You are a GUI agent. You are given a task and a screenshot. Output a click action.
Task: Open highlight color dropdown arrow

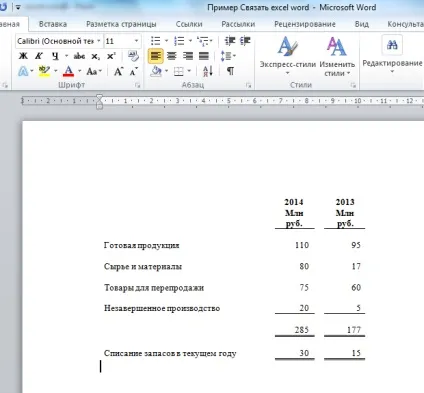(55, 71)
